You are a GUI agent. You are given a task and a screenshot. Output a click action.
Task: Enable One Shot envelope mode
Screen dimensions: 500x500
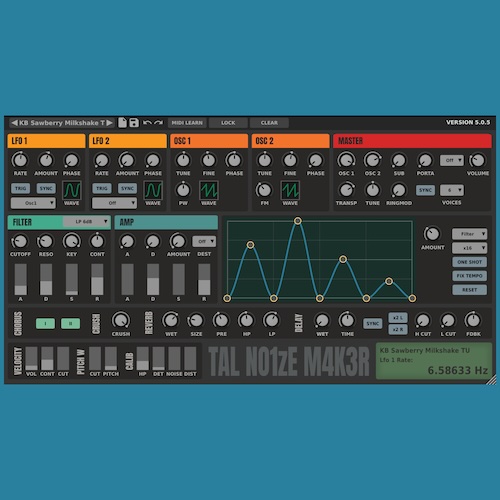(469, 262)
